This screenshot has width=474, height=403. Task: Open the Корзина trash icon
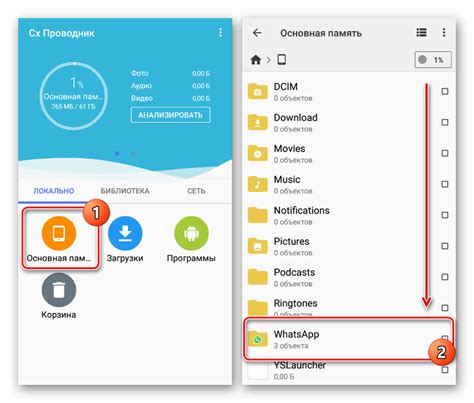59,290
